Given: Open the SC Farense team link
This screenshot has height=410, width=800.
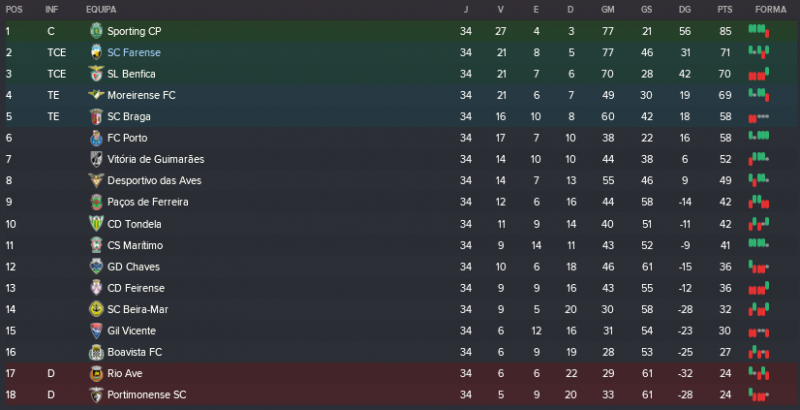Looking at the screenshot, I should 134,52.
